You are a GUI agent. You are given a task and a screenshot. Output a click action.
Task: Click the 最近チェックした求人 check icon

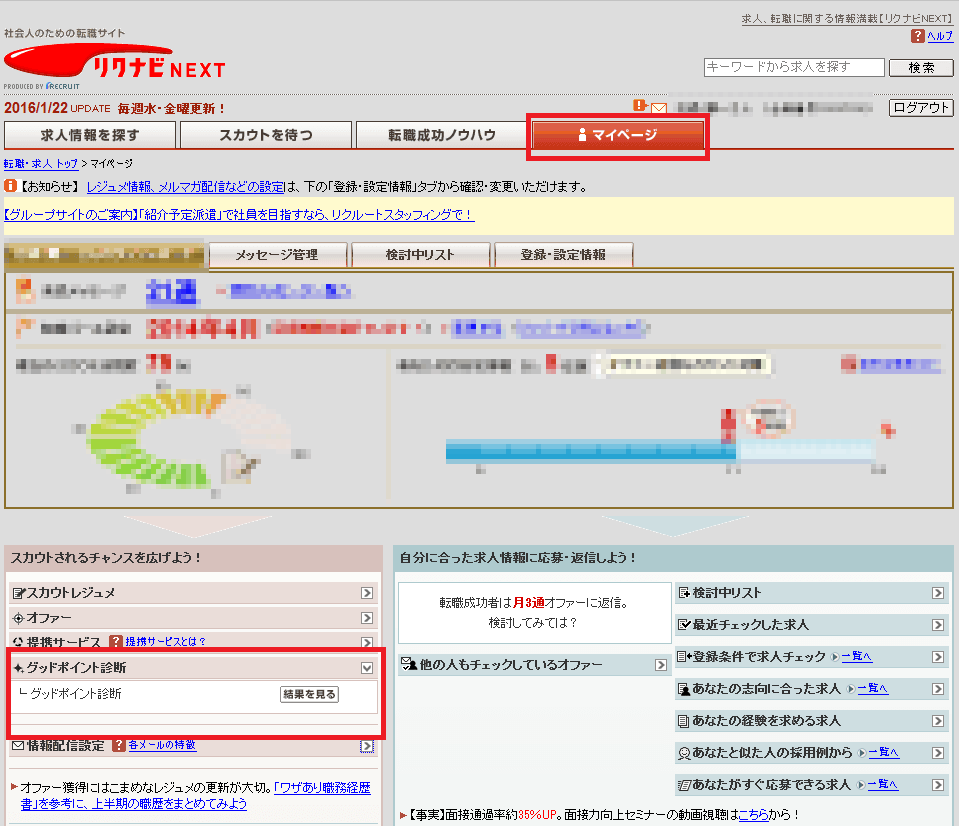[684, 624]
